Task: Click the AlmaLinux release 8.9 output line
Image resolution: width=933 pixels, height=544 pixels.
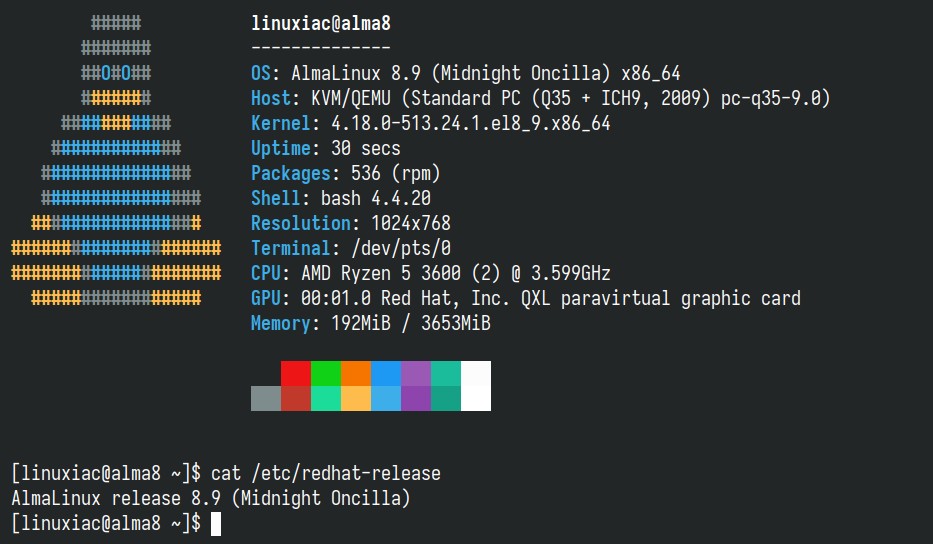Action: pyautogui.click(x=211, y=498)
